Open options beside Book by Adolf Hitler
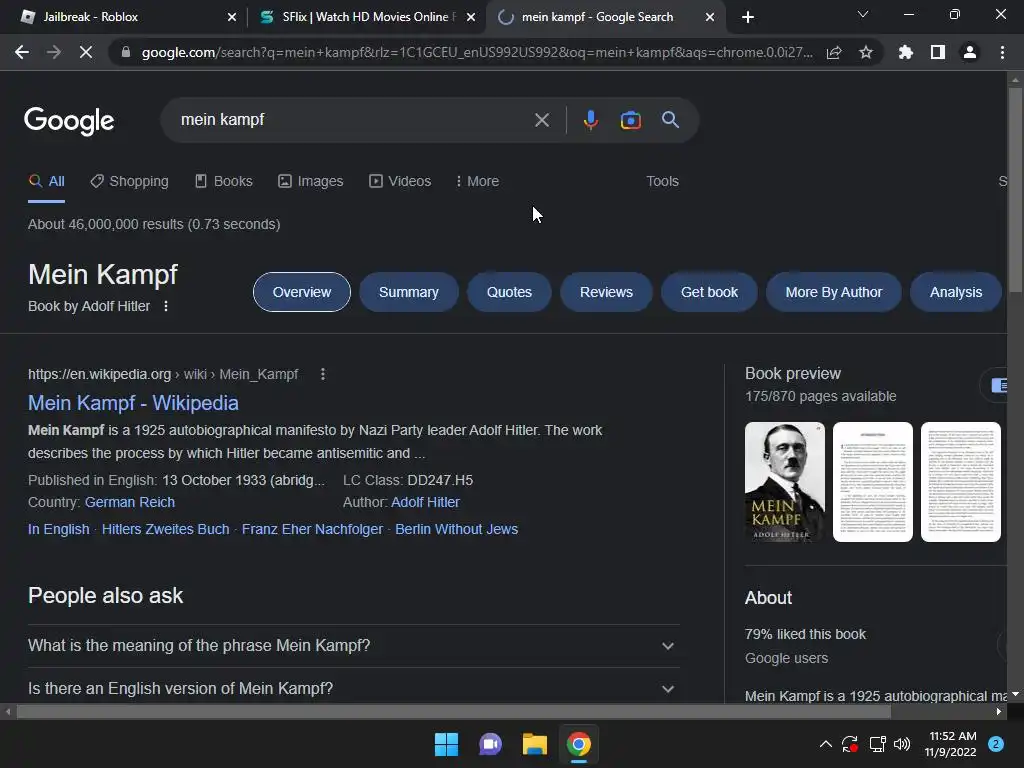This screenshot has height=768, width=1024. click(x=166, y=306)
